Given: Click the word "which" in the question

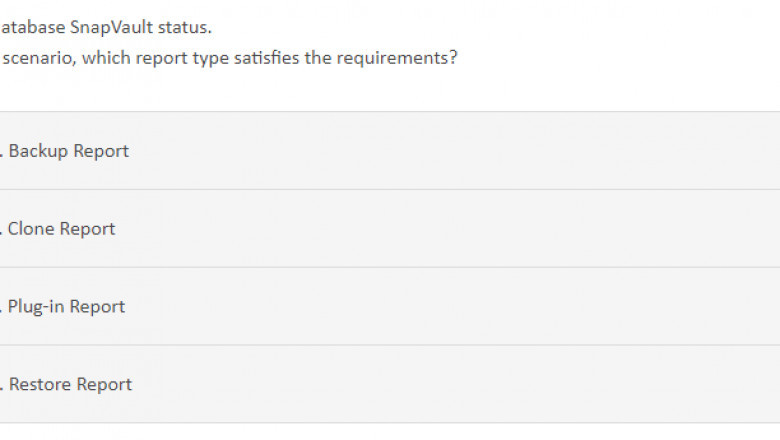Looking at the screenshot, I should (x=105, y=57).
